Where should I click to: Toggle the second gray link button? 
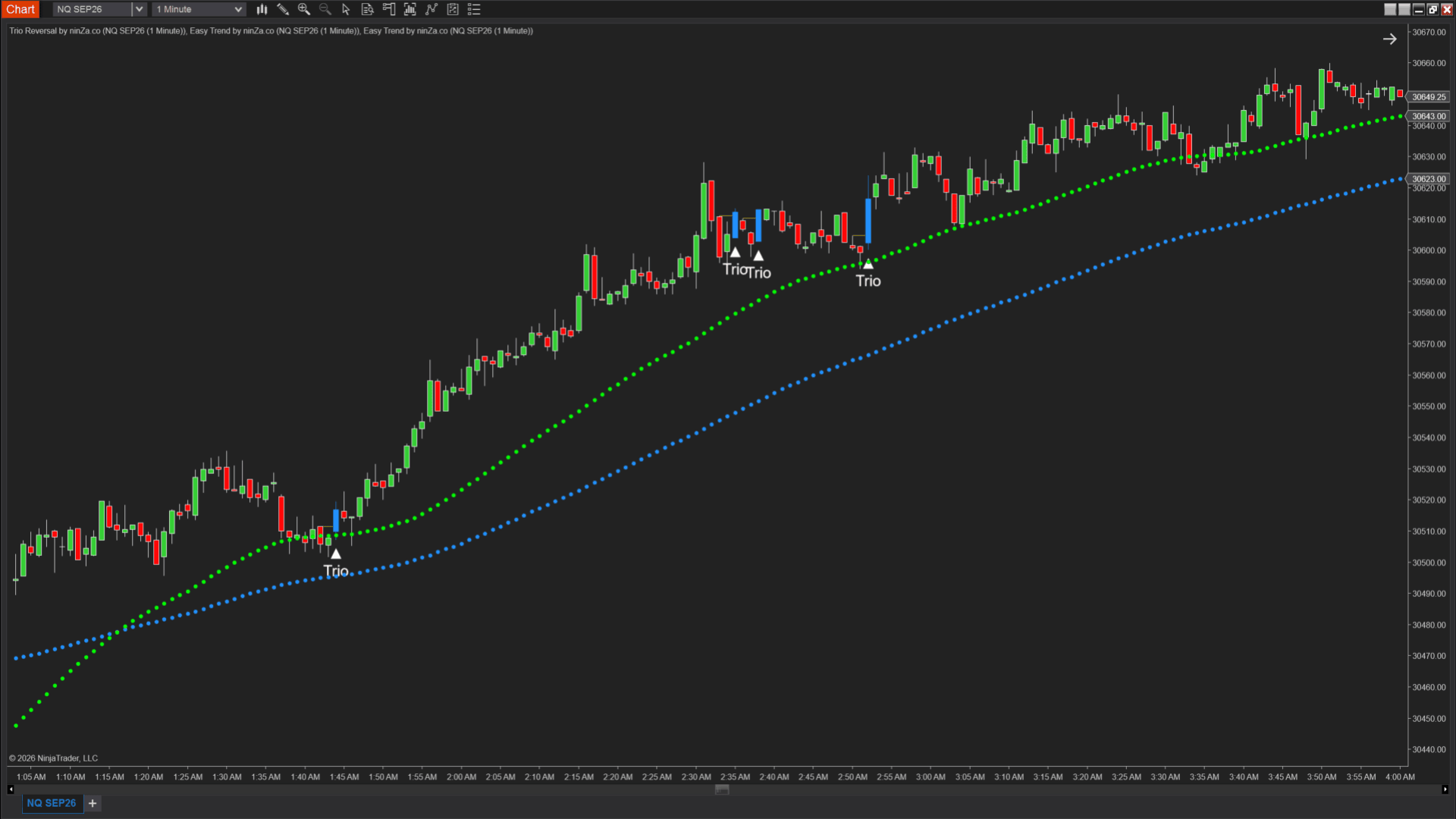(x=1404, y=9)
